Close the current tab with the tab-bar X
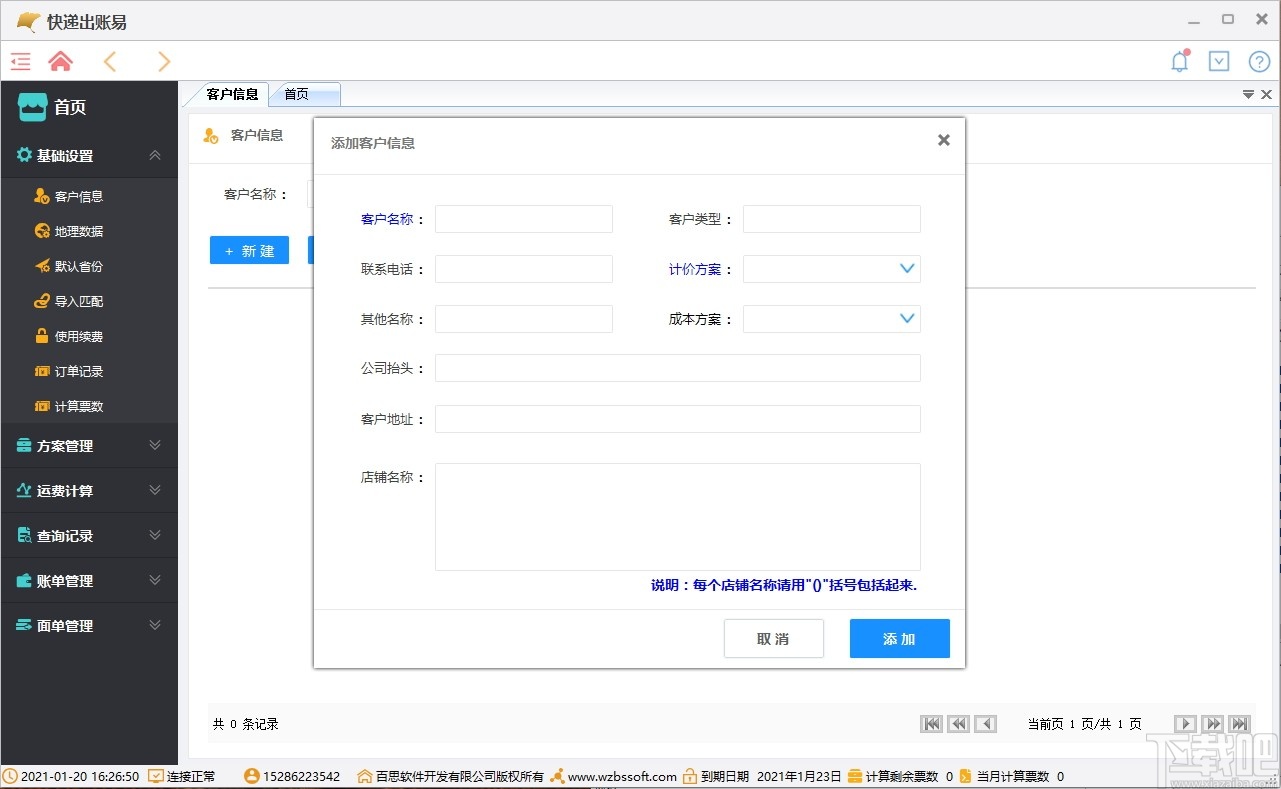 pyautogui.click(x=1266, y=94)
